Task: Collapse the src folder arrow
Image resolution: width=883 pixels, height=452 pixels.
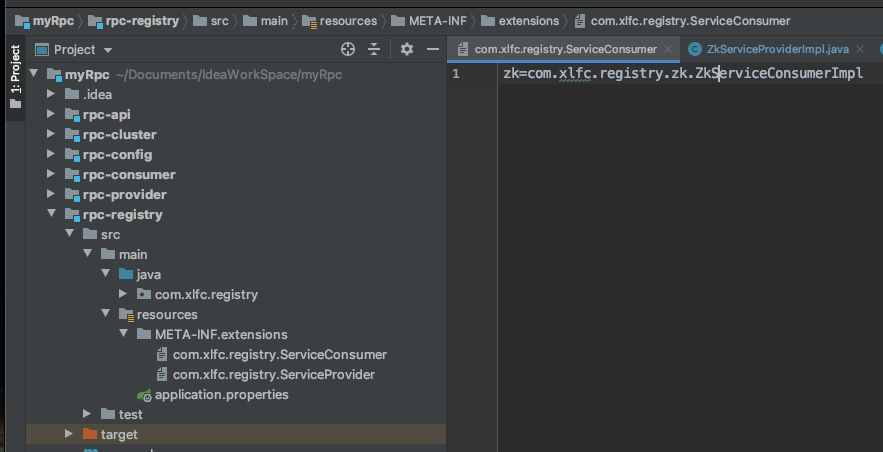Action: click(70, 234)
